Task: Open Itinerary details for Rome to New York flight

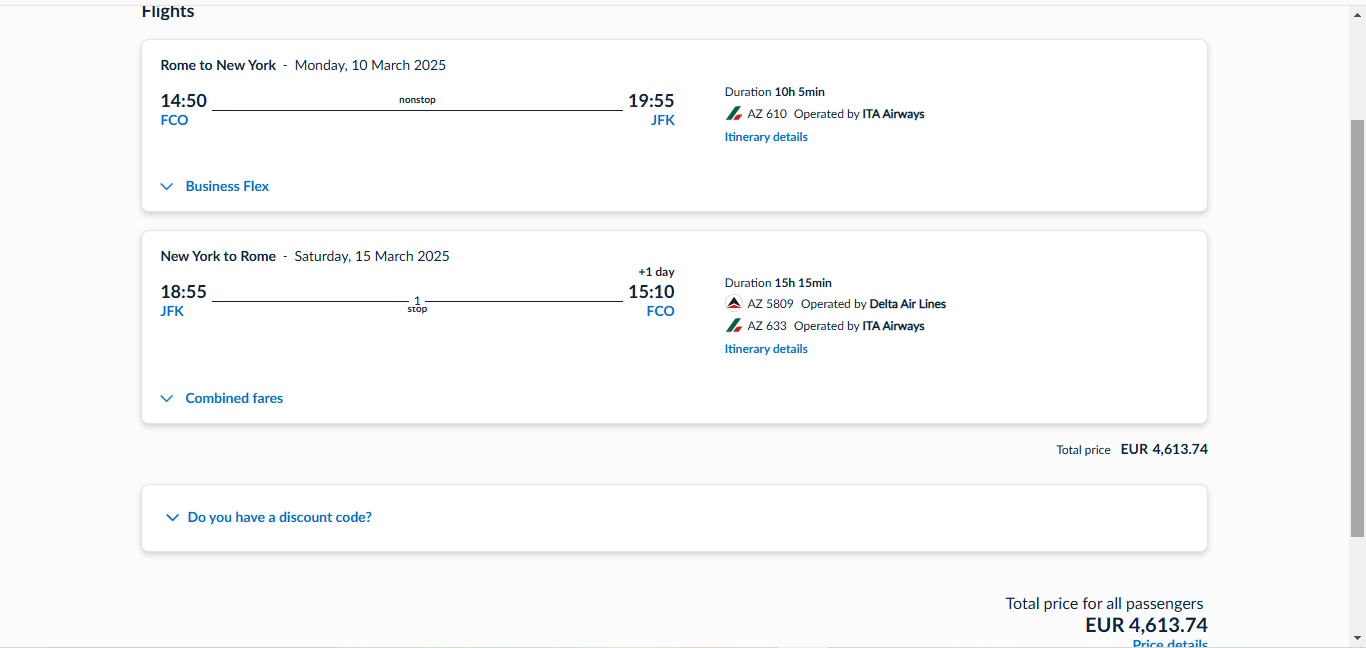Action: click(766, 137)
